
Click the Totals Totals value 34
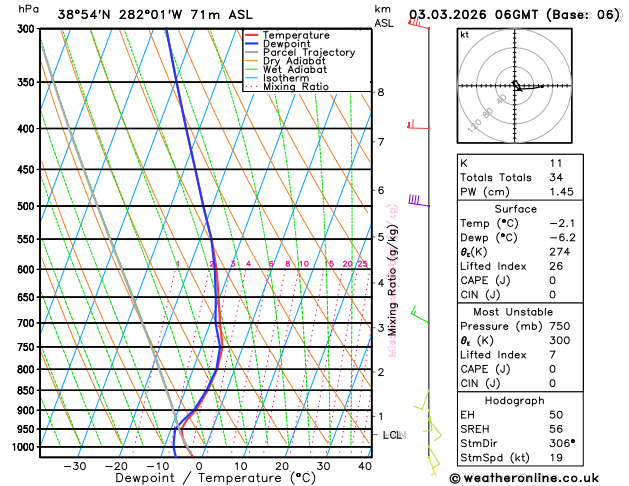tap(556, 177)
